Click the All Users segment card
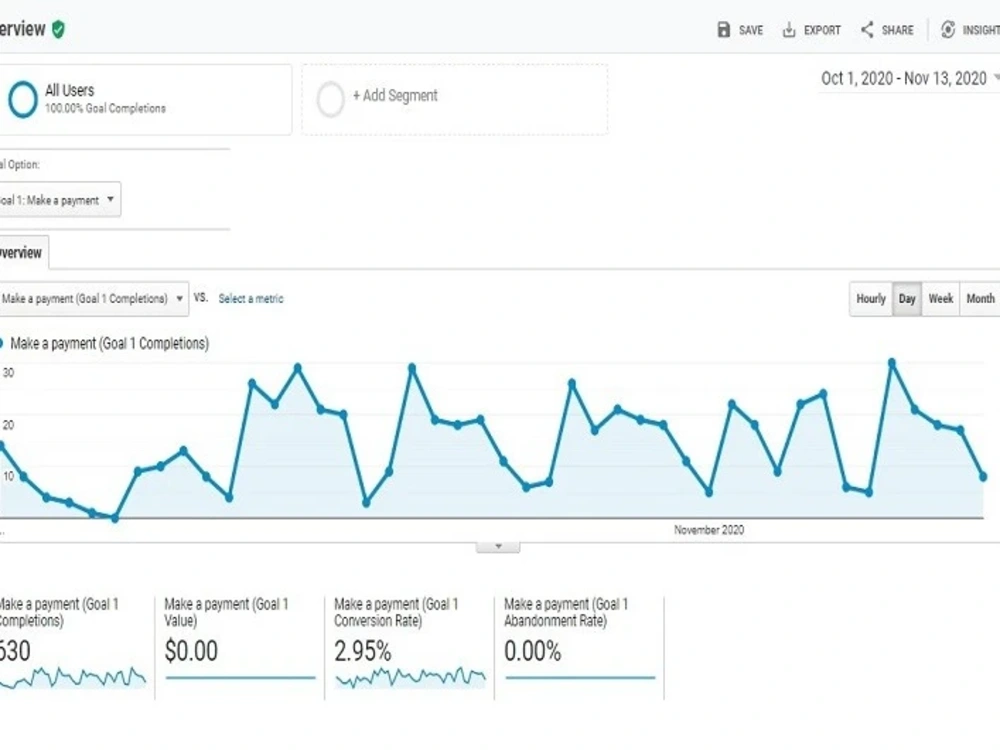The image size is (1000, 750). (x=145, y=99)
